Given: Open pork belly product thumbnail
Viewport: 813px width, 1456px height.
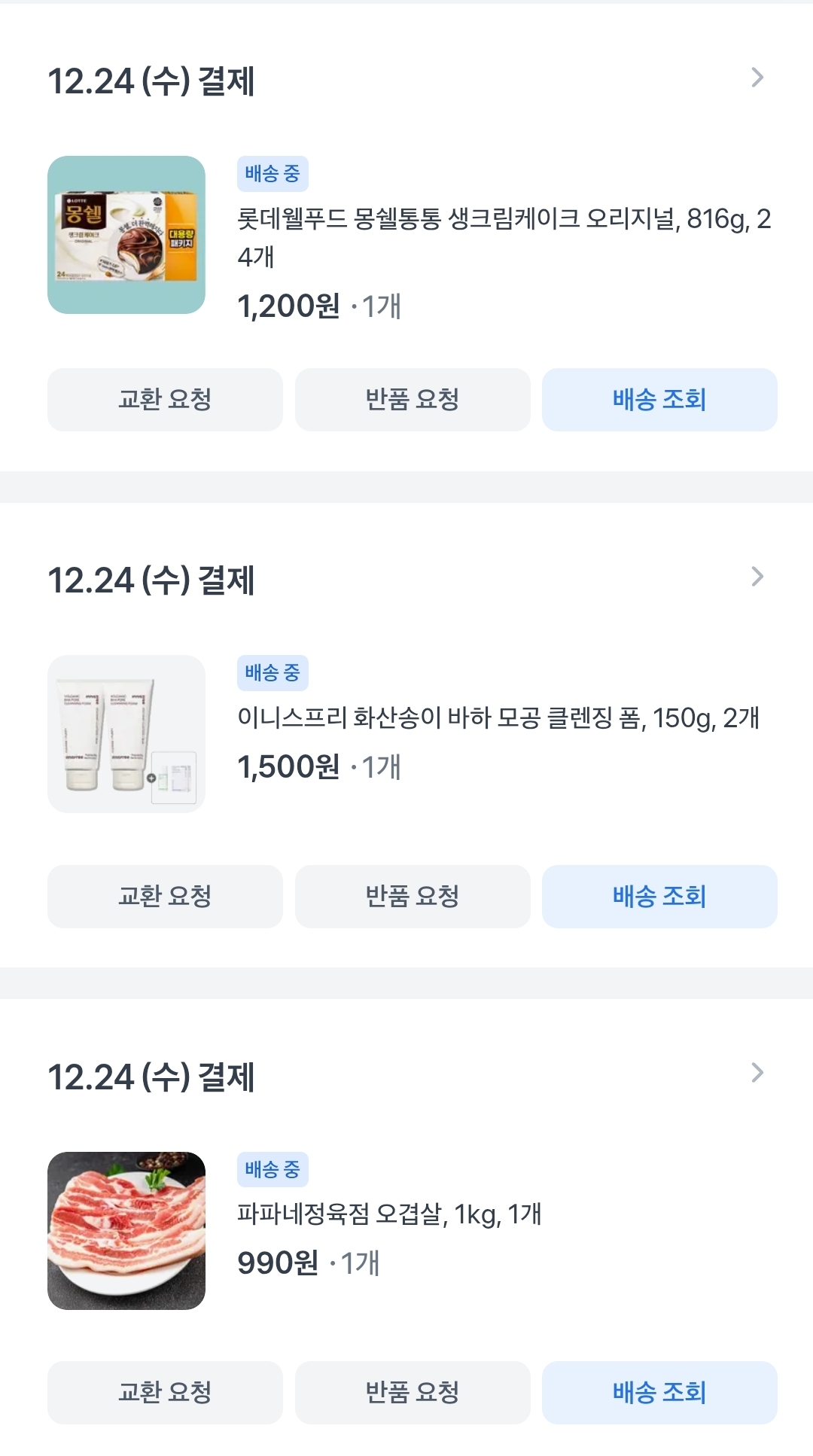Looking at the screenshot, I should click(126, 1231).
